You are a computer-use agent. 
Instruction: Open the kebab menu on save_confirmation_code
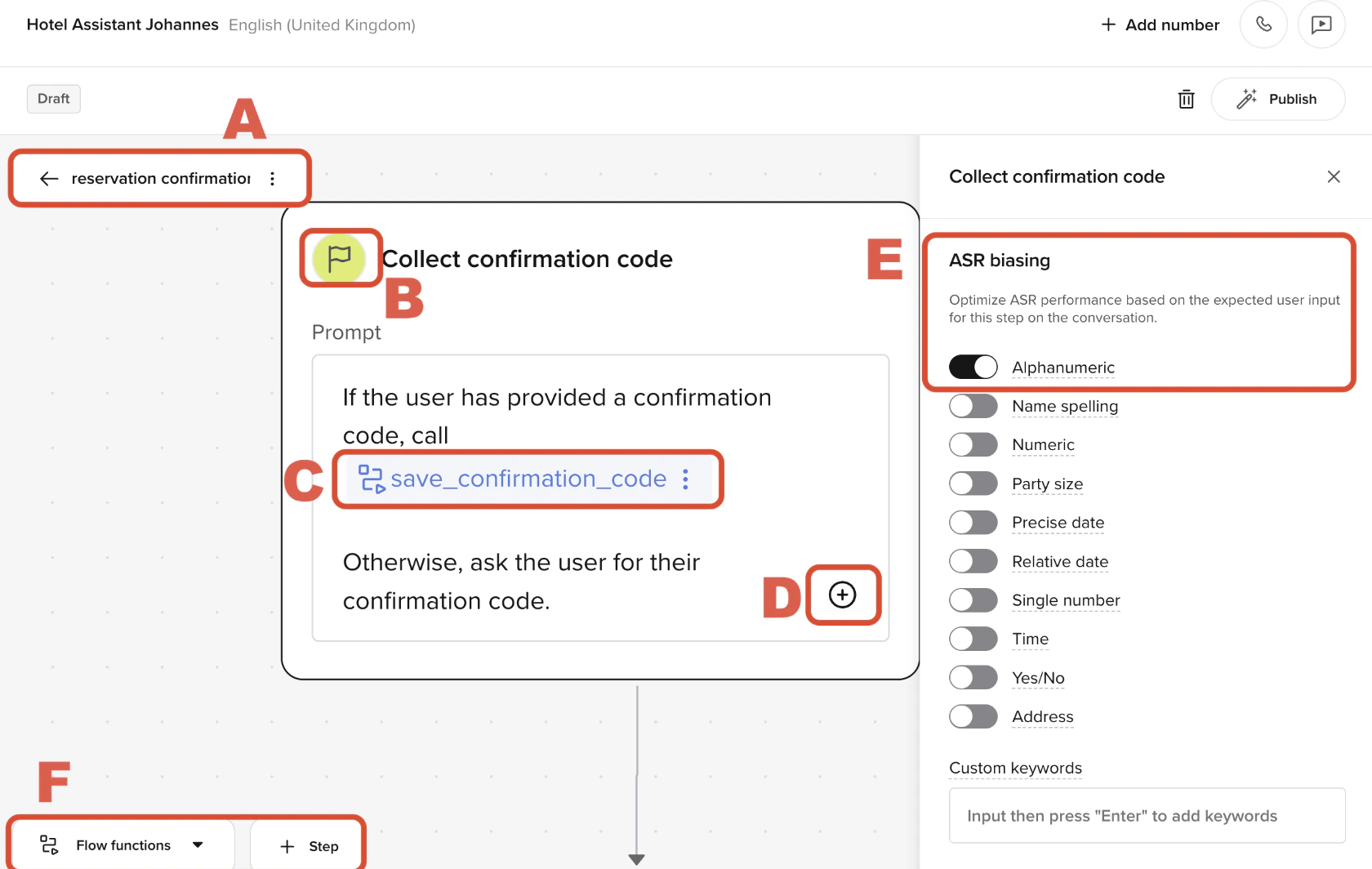[x=685, y=479]
